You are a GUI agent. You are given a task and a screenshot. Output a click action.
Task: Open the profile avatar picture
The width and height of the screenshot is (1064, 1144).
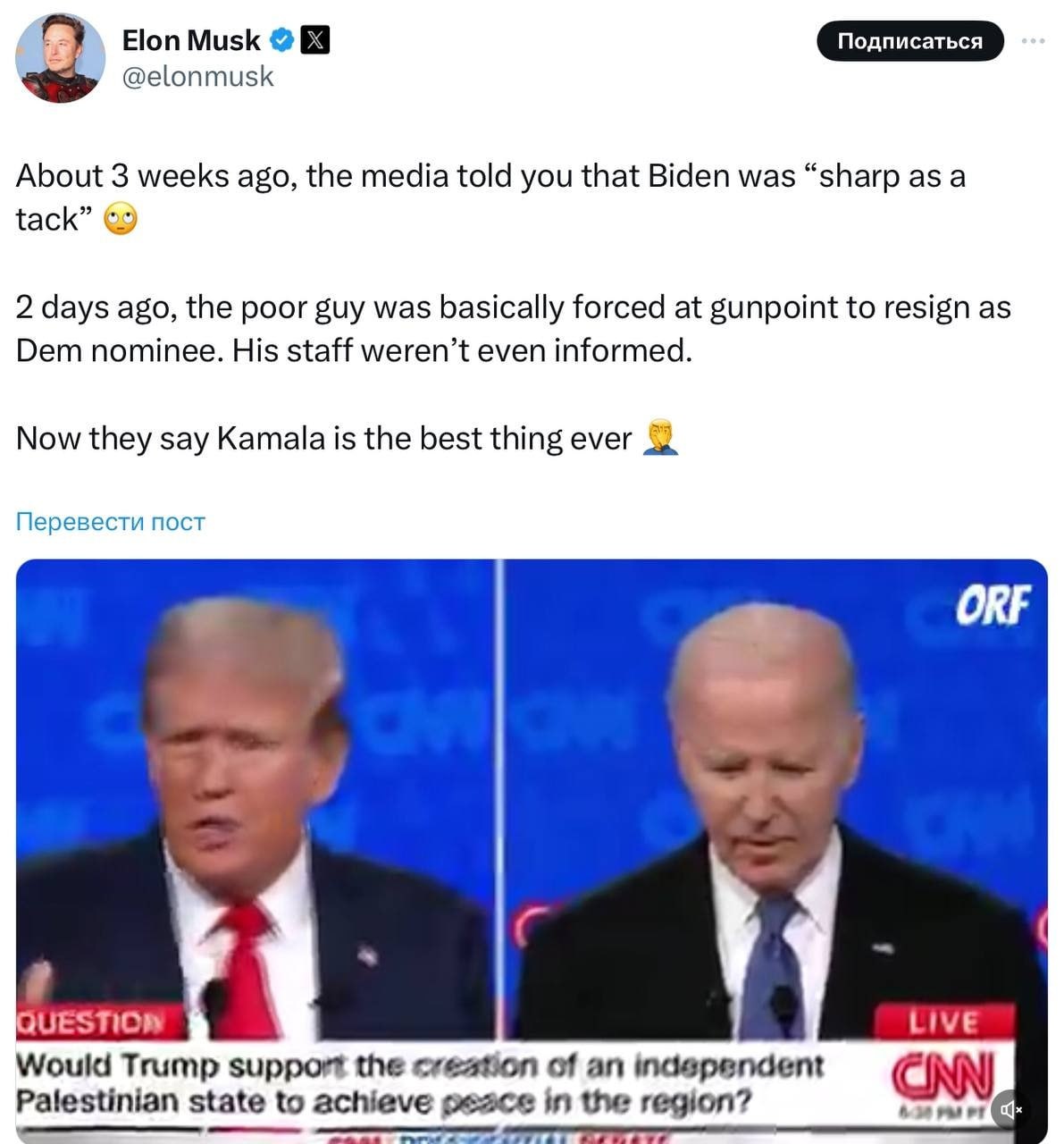(59, 58)
